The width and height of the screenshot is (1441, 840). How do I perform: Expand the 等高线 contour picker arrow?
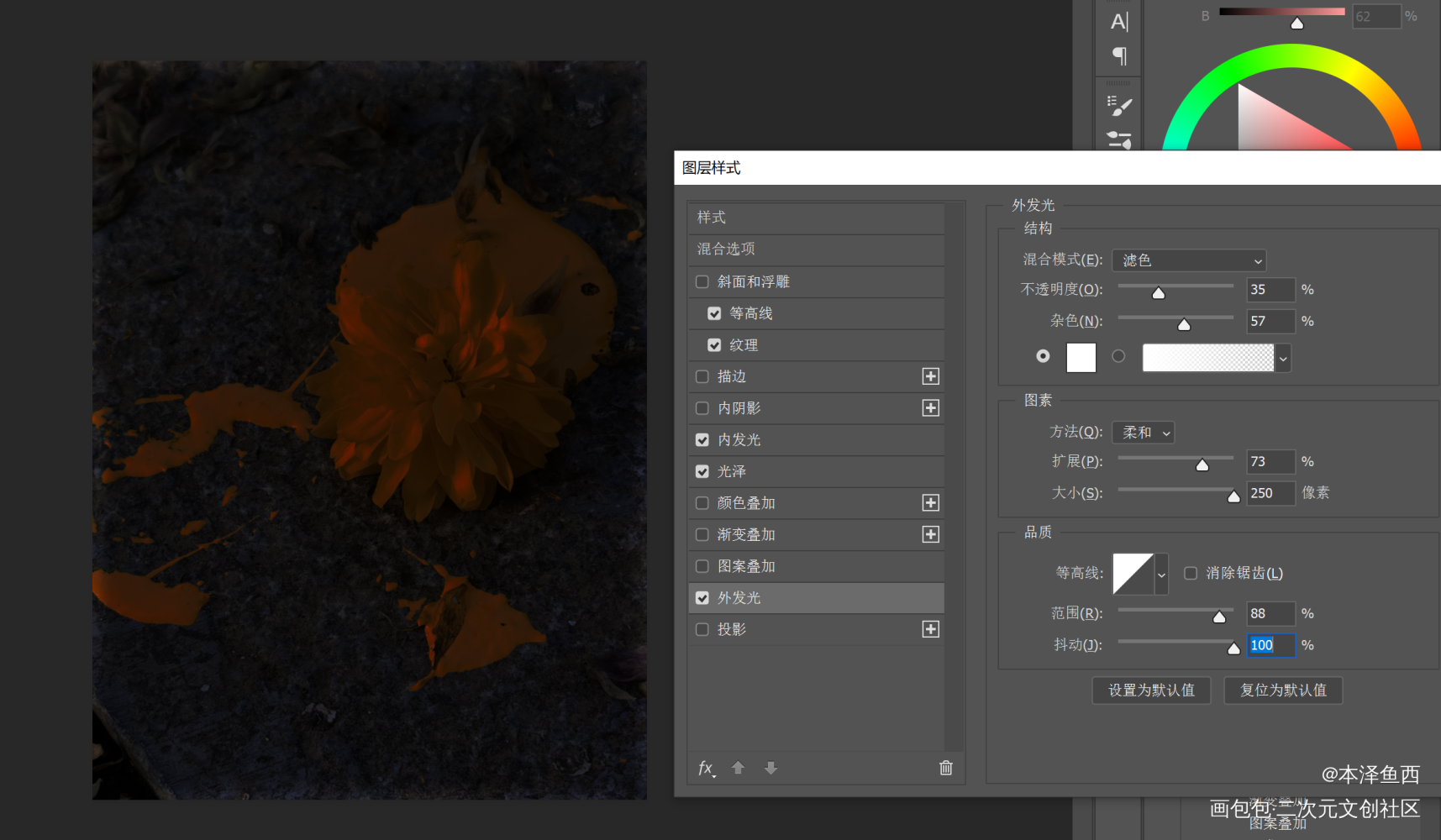pos(1161,575)
